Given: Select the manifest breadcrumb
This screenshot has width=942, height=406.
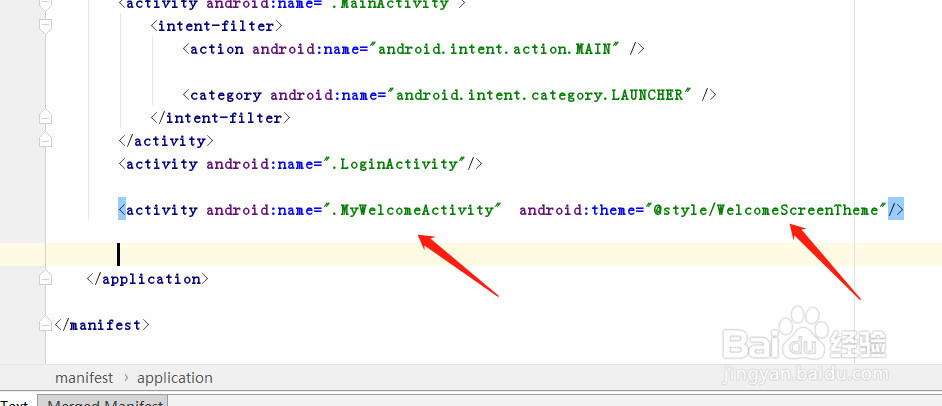Looking at the screenshot, I should coord(84,378).
